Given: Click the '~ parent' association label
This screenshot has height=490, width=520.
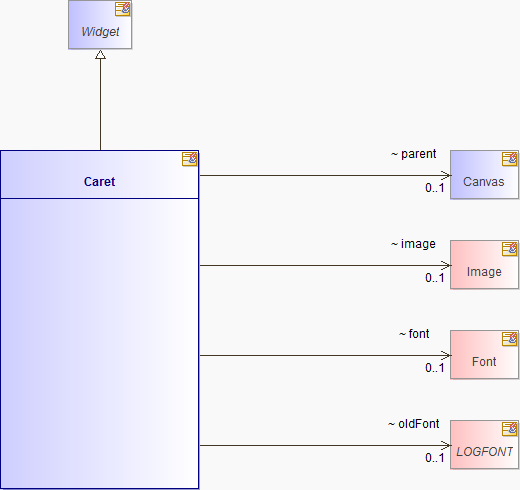Looking at the screenshot, I should [413, 154].
